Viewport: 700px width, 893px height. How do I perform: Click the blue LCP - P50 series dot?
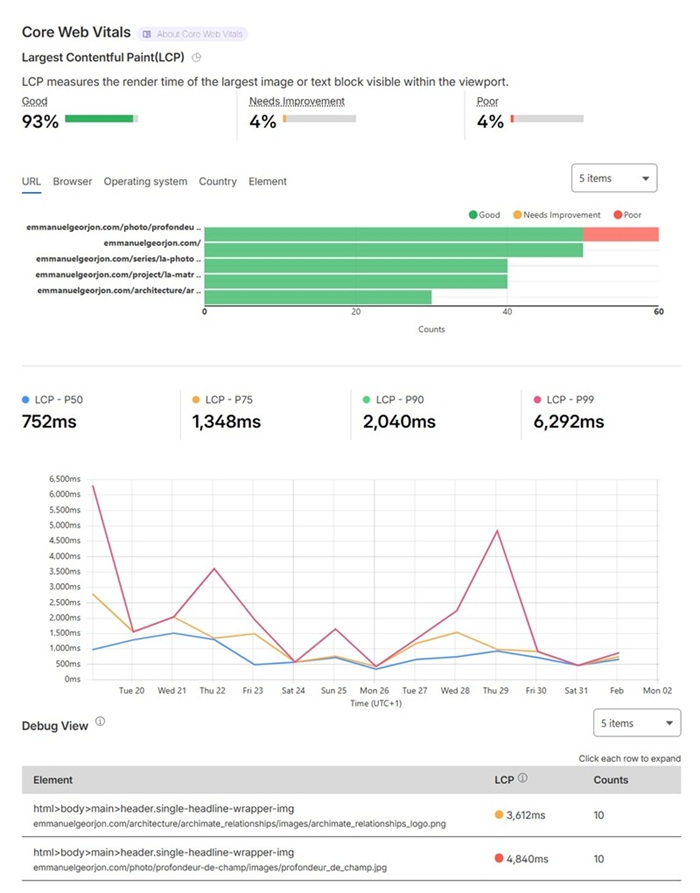coord(26,399)
